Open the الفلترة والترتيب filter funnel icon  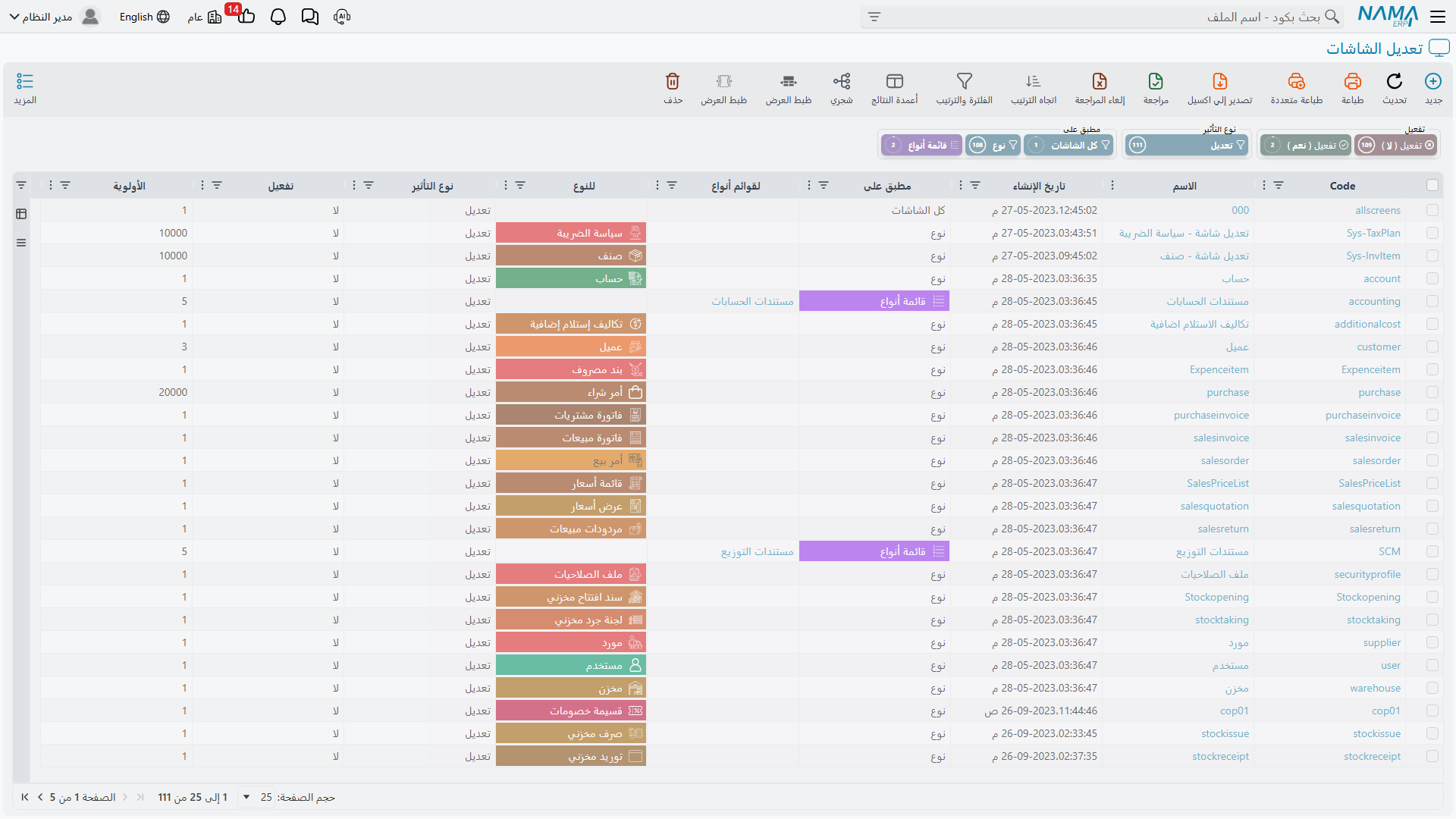pyautogui.click(x=964, y=81)
